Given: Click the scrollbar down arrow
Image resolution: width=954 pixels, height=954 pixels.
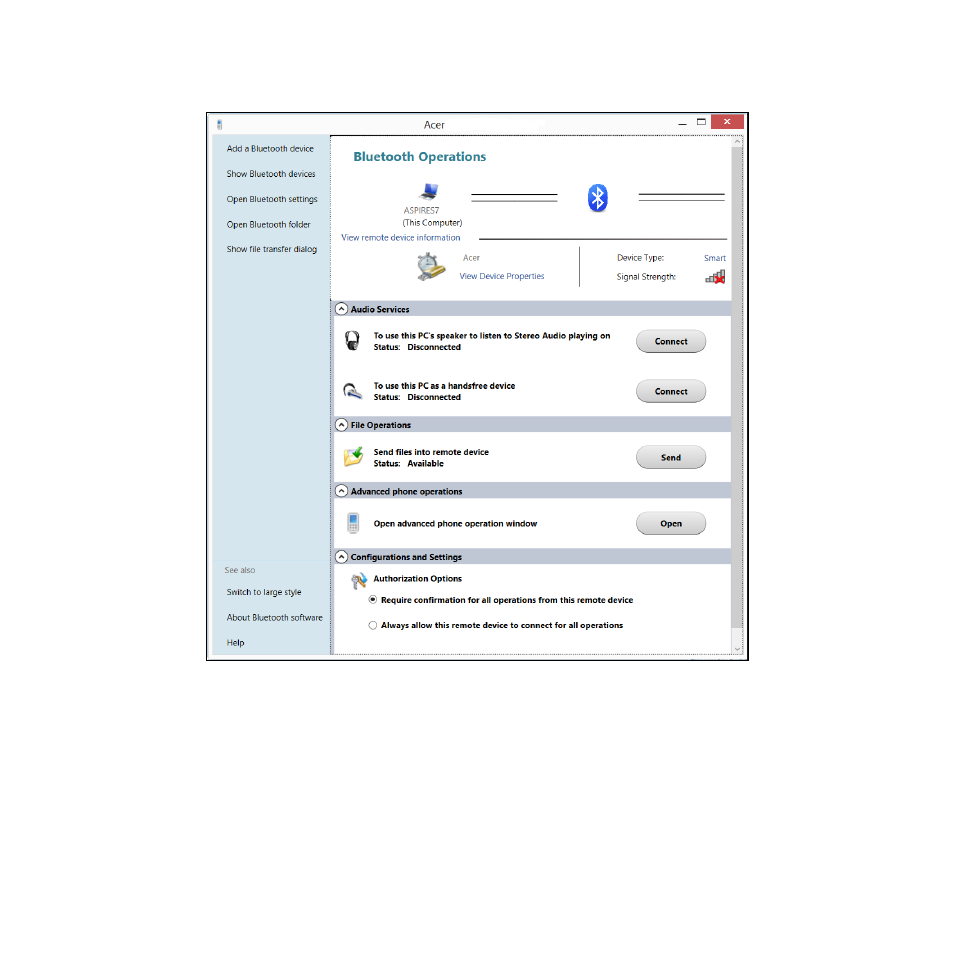Looking at the screenshot, I should tap(737, 649).
